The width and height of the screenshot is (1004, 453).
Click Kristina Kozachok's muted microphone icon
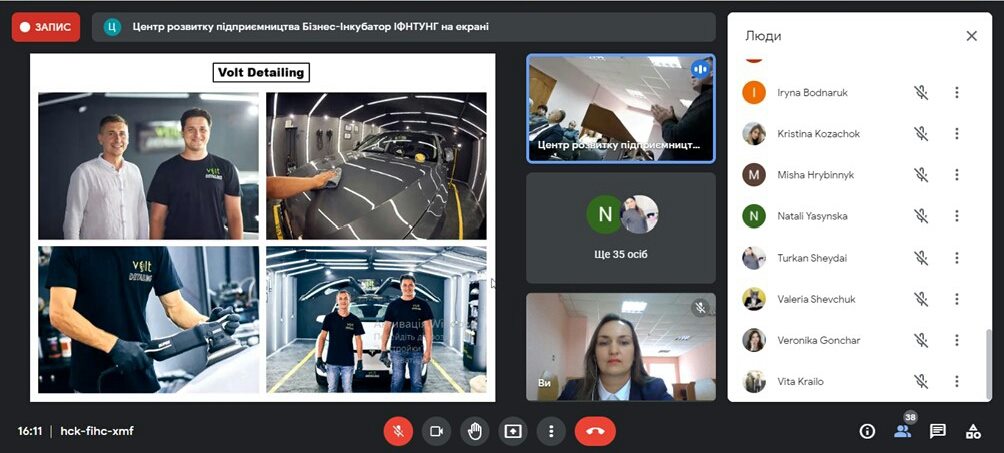[921, 133]
